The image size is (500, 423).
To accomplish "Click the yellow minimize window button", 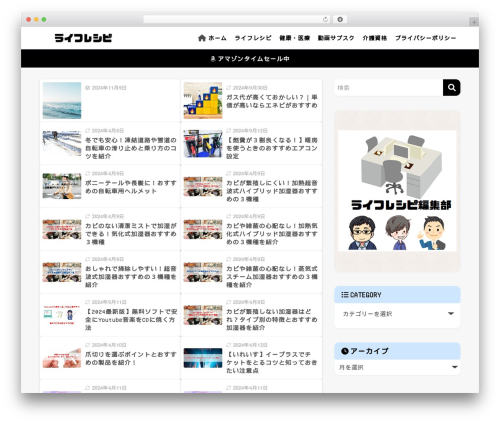I will pyautogui.click(x=36, y=19).
